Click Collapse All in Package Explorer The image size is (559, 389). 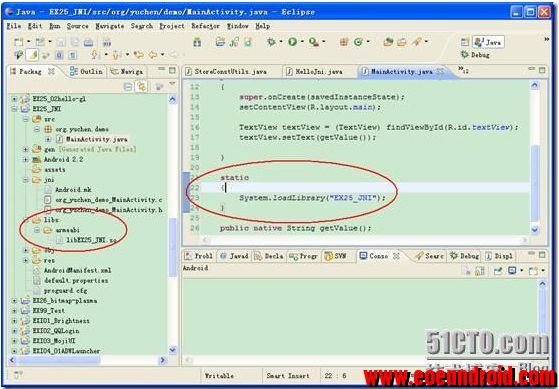[128, 86]
